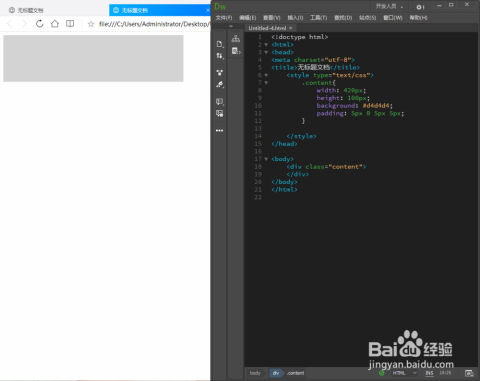Open the 开发人员 workspace dropdown

[389, 6]
